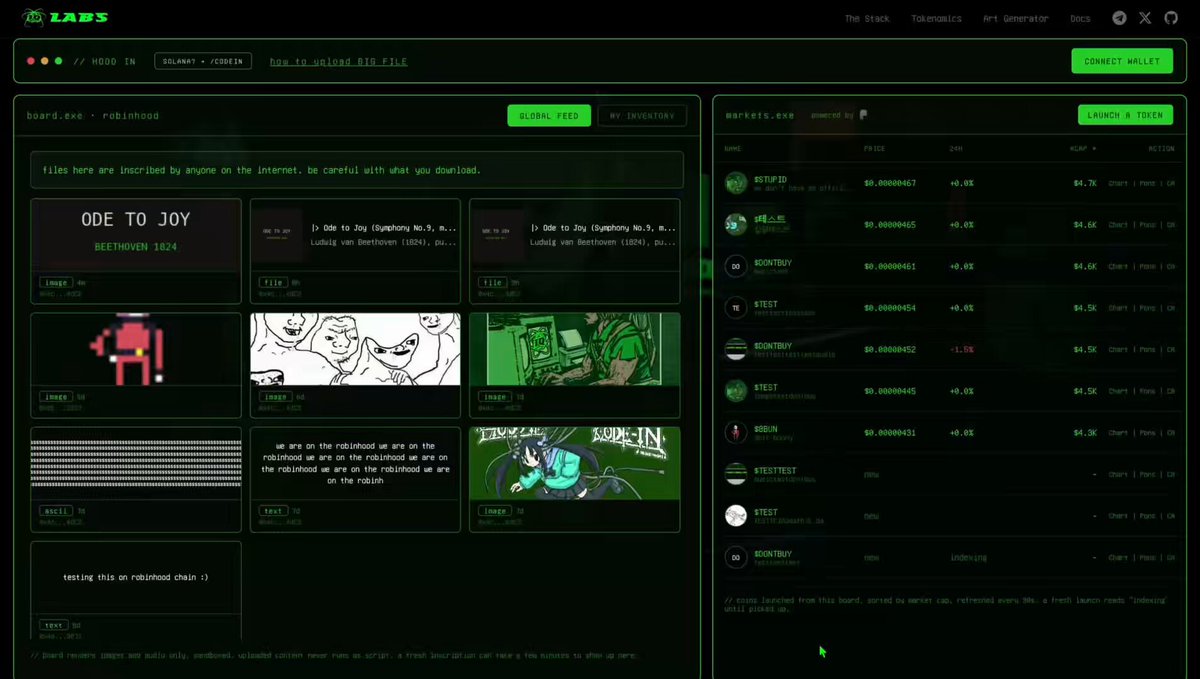
Task: Open Chart link for $BBUN
Action: (1118, 433)
